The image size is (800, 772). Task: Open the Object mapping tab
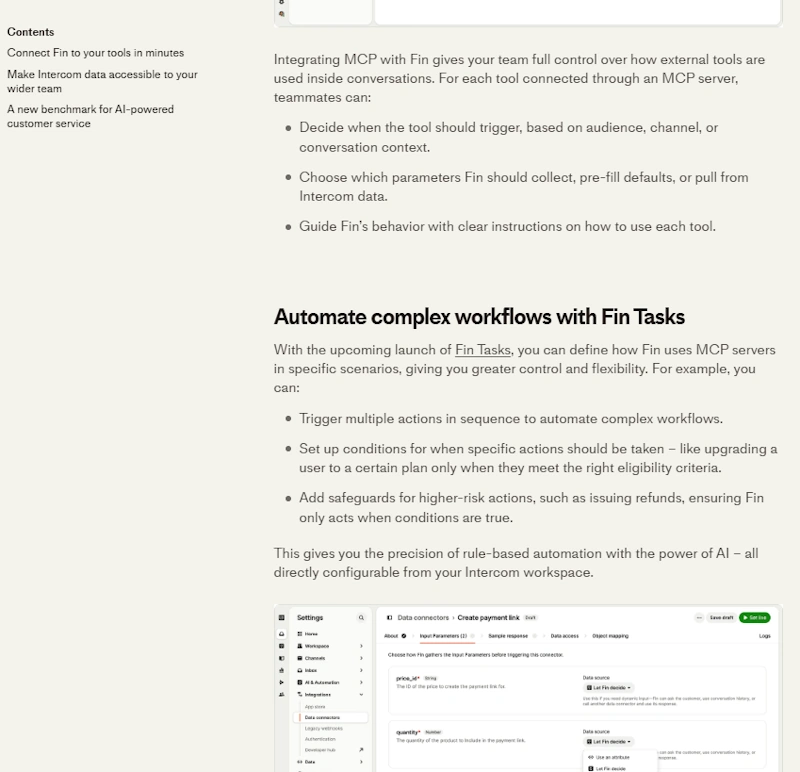click(610, 636)
